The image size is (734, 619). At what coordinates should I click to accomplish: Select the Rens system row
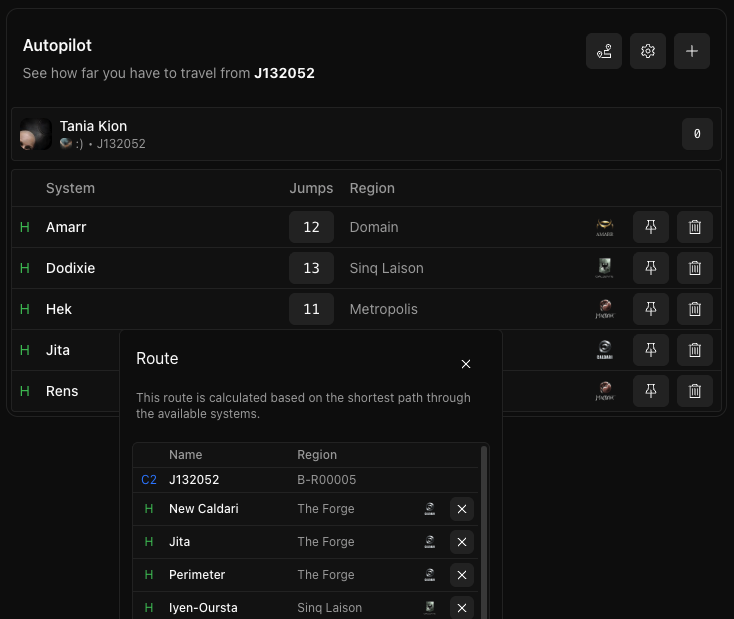pos(62,391)
